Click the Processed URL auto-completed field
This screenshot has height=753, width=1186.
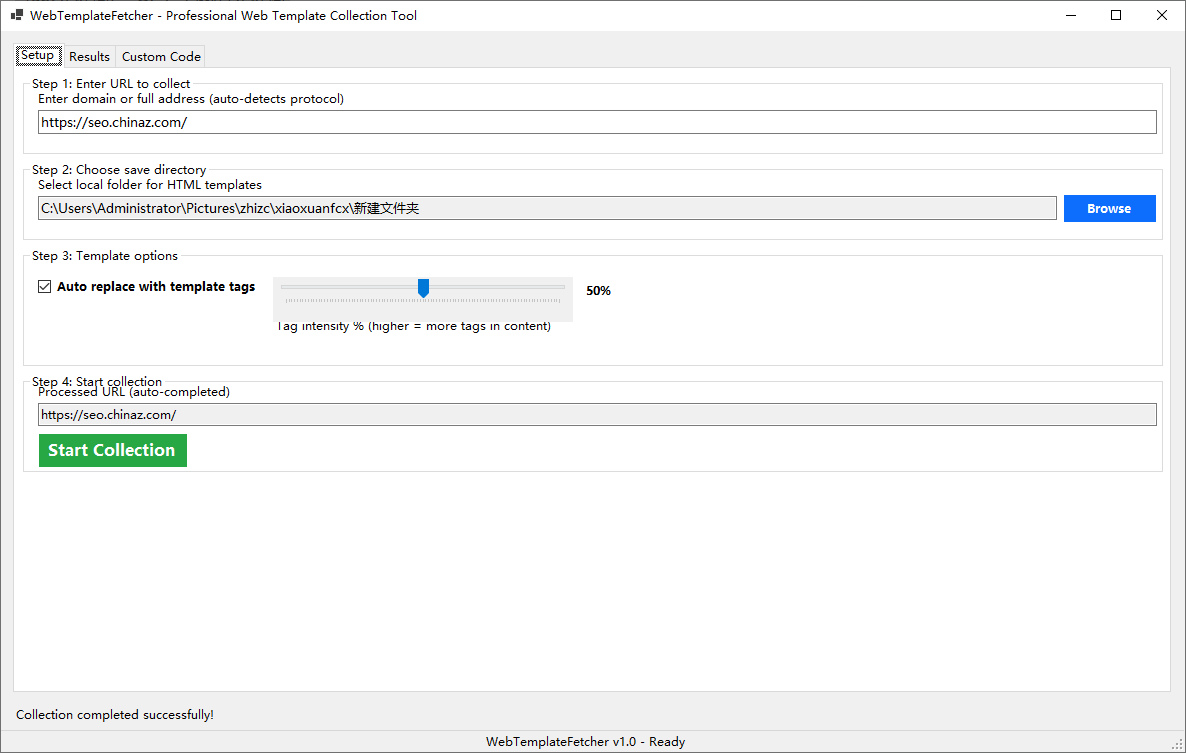click(x=597, y=415)
